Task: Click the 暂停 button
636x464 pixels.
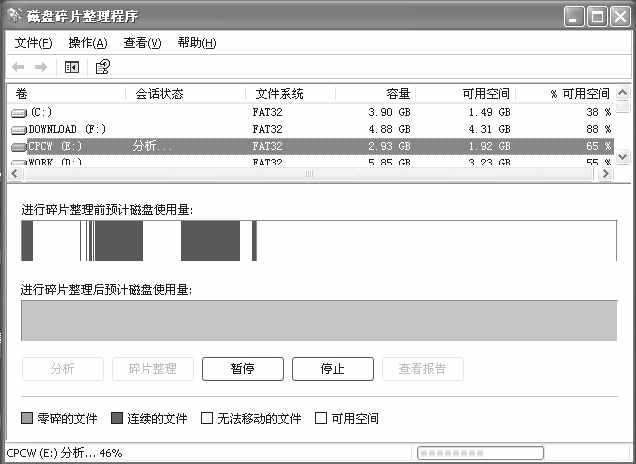Action: click(x=243, y=369)
